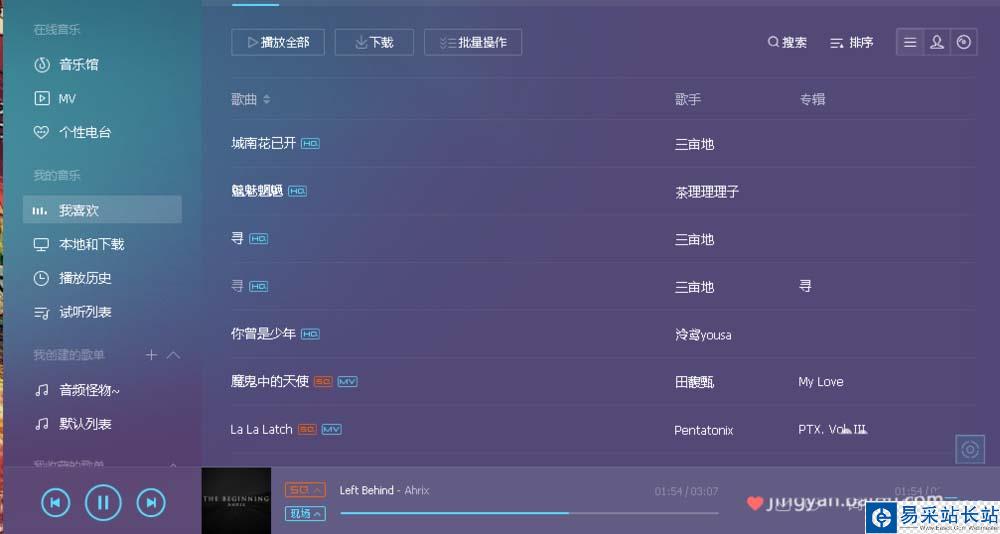Open the SQ quality dropdown in the player

(x=305, y=490)
